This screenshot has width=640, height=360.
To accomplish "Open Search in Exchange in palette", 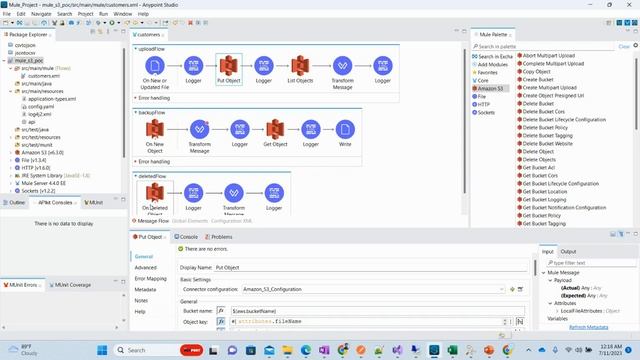I will [492, 56].
